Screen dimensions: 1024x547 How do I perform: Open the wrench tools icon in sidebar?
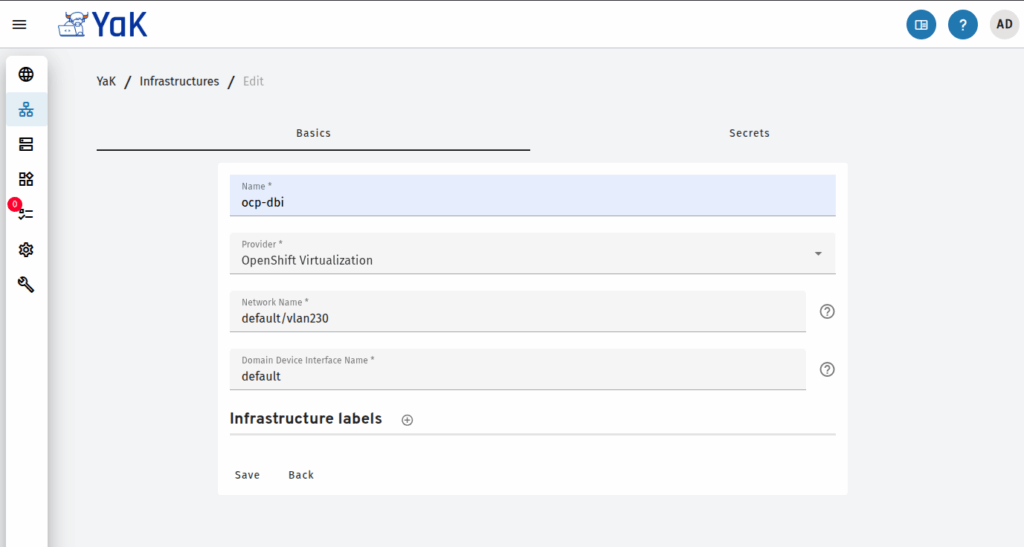(26, 285)
